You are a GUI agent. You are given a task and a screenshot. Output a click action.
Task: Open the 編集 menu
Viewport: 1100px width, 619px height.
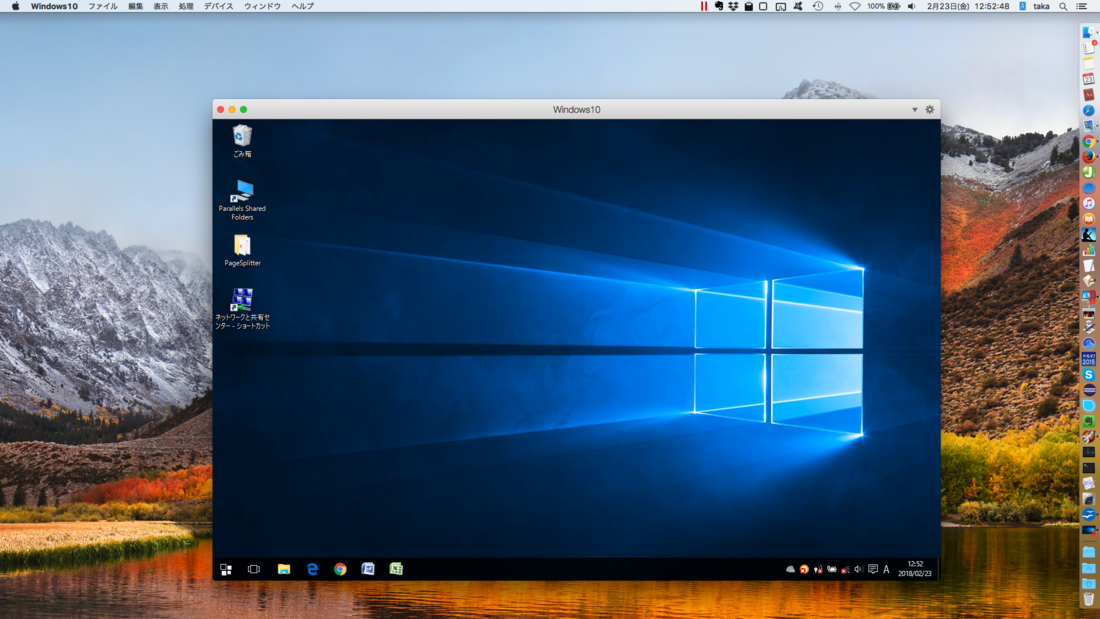[x=135, y=6]
